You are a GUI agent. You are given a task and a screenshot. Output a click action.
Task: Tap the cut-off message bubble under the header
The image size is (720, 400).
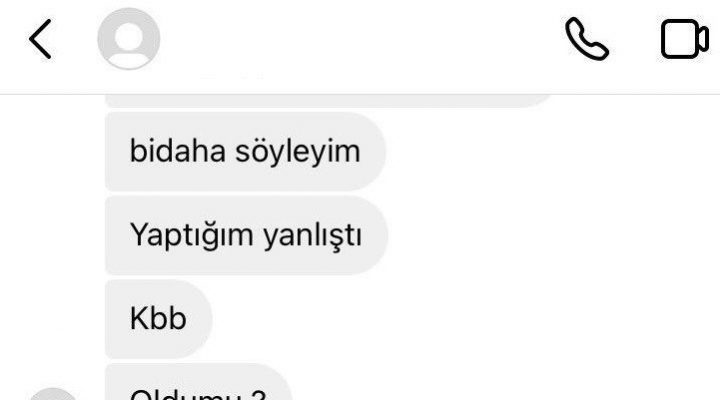coord(328,101)
